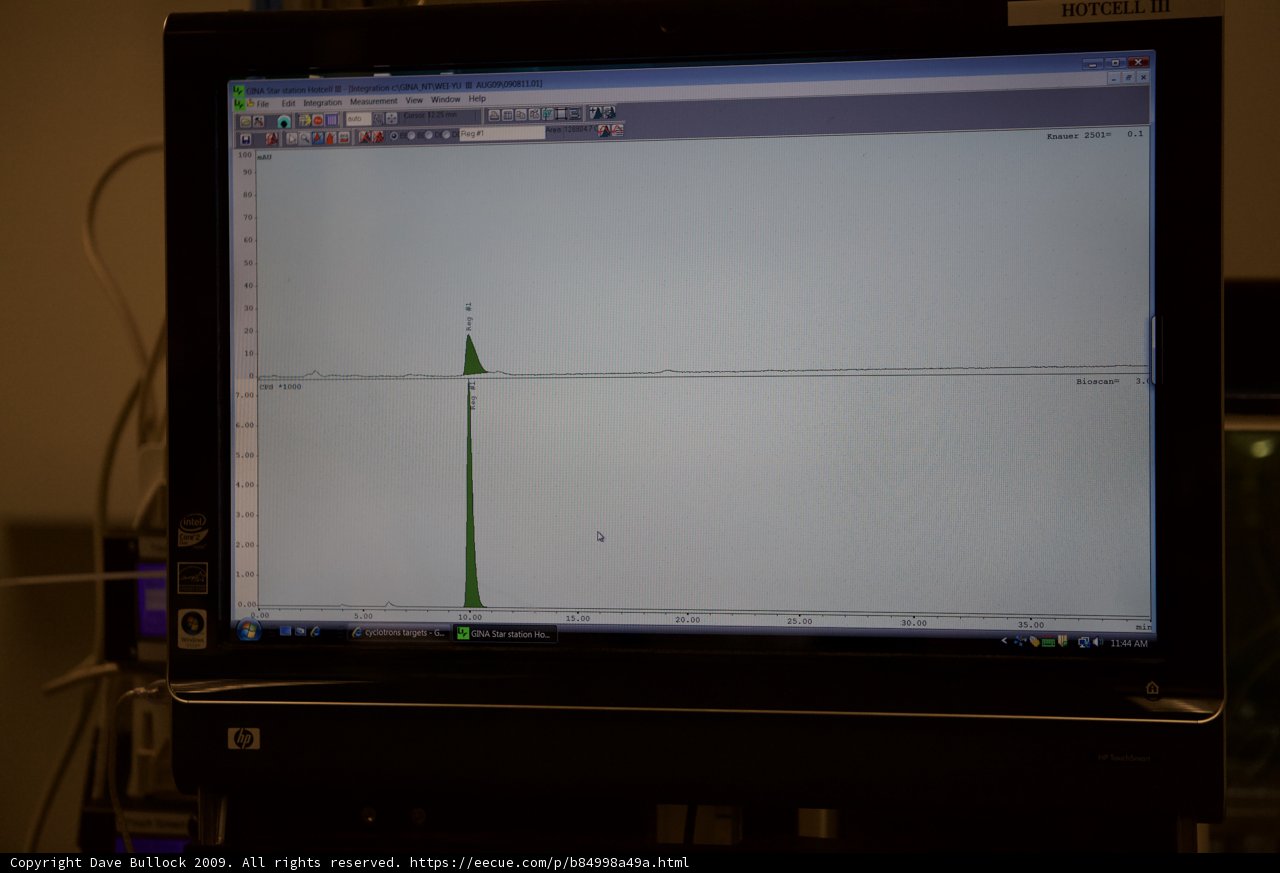
Task: Switch to 'cyclotrons targets' taskbar window
Action: 399,633
